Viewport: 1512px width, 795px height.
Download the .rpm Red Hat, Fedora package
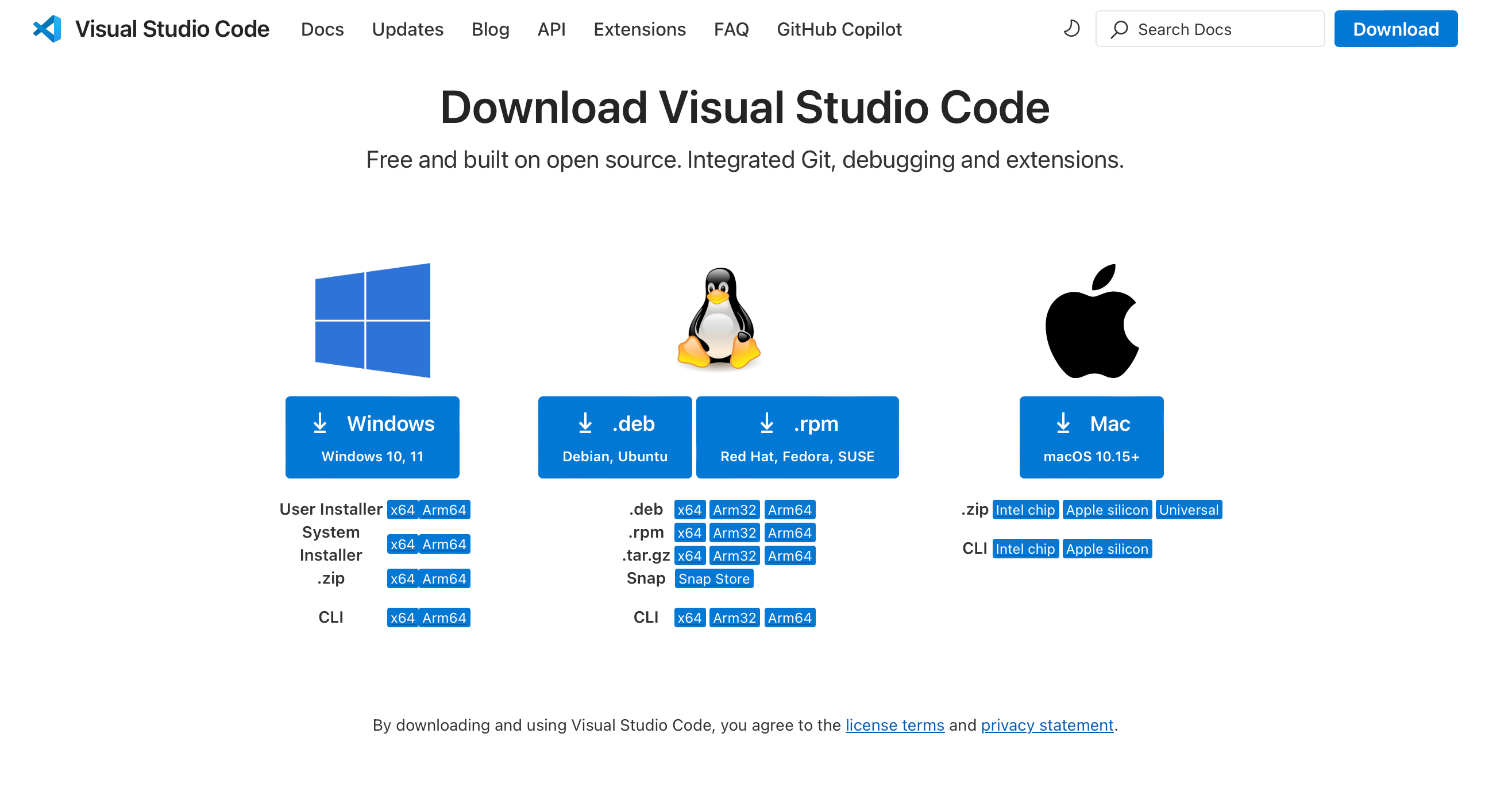797,437
